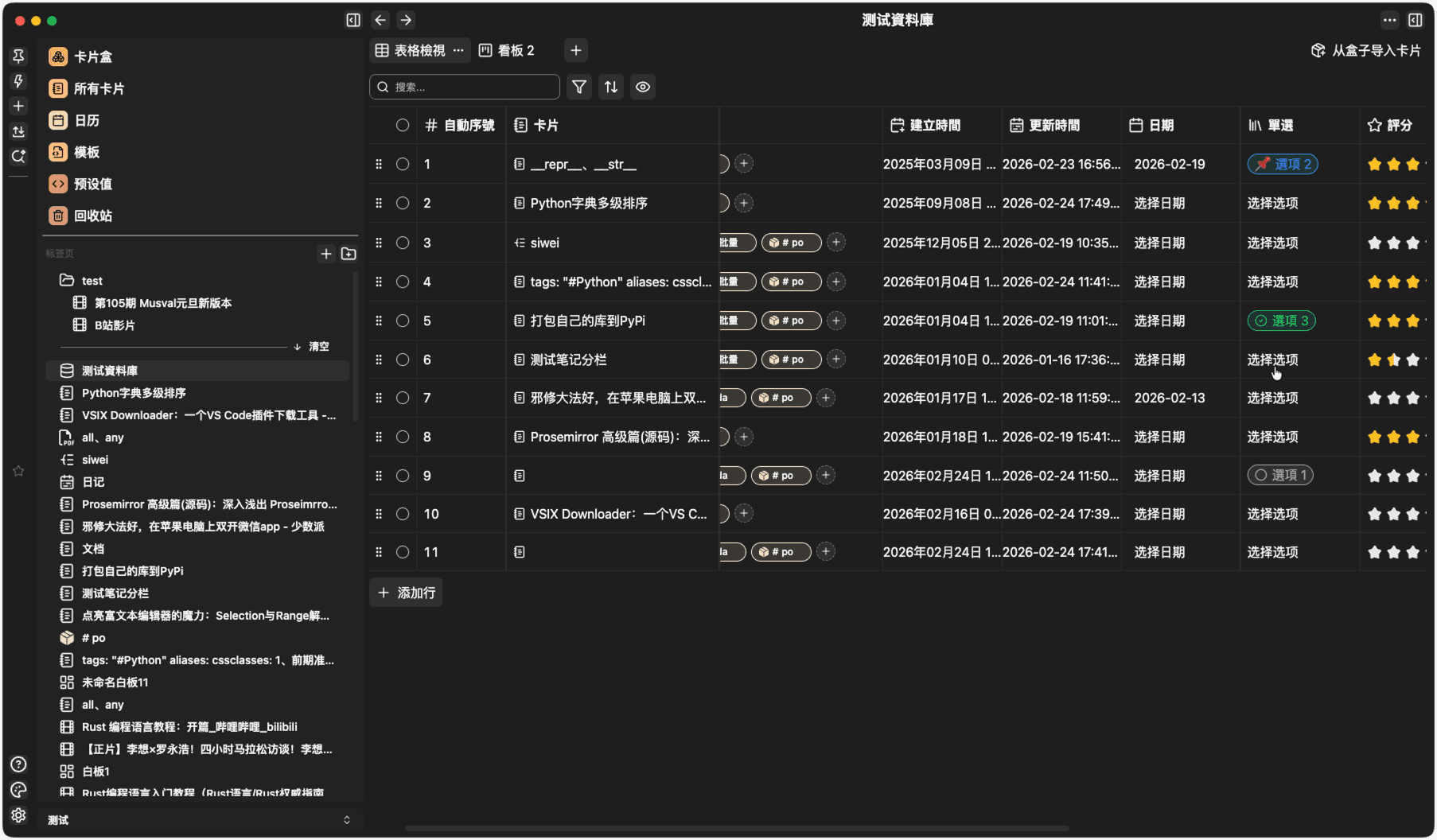
Task: Select row 3 siwei's row checkbox
Action: click(403, 243)
